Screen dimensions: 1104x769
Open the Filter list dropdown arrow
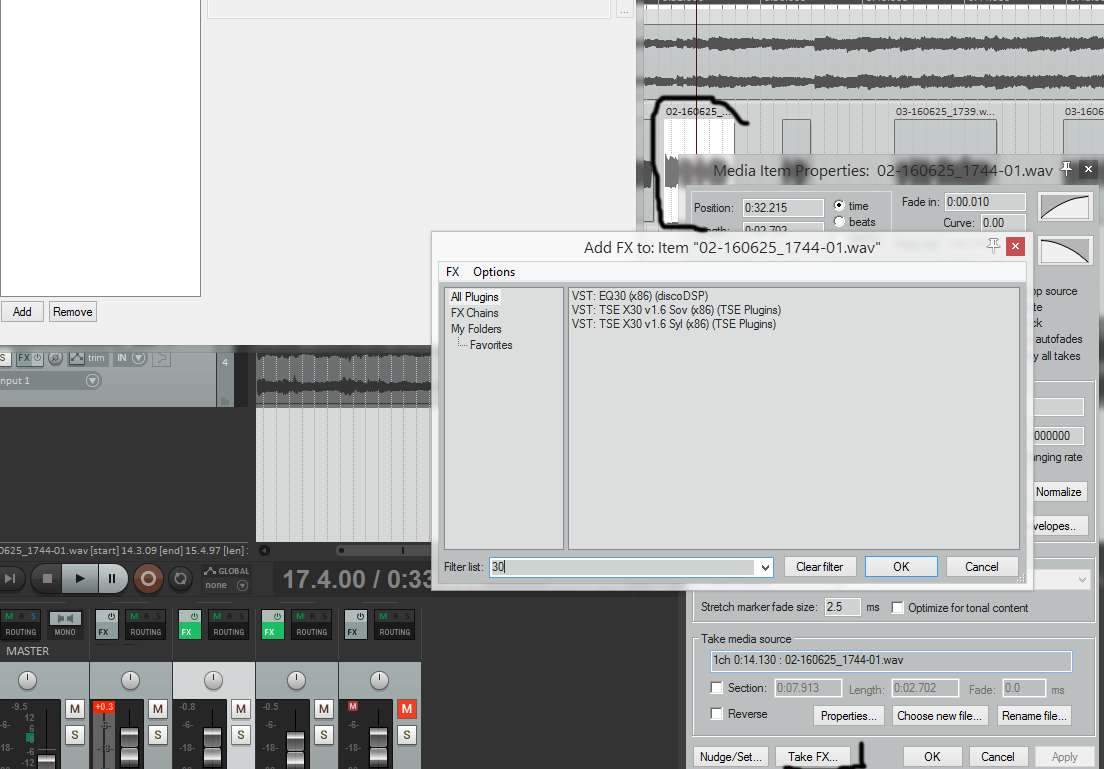(765, 567)
